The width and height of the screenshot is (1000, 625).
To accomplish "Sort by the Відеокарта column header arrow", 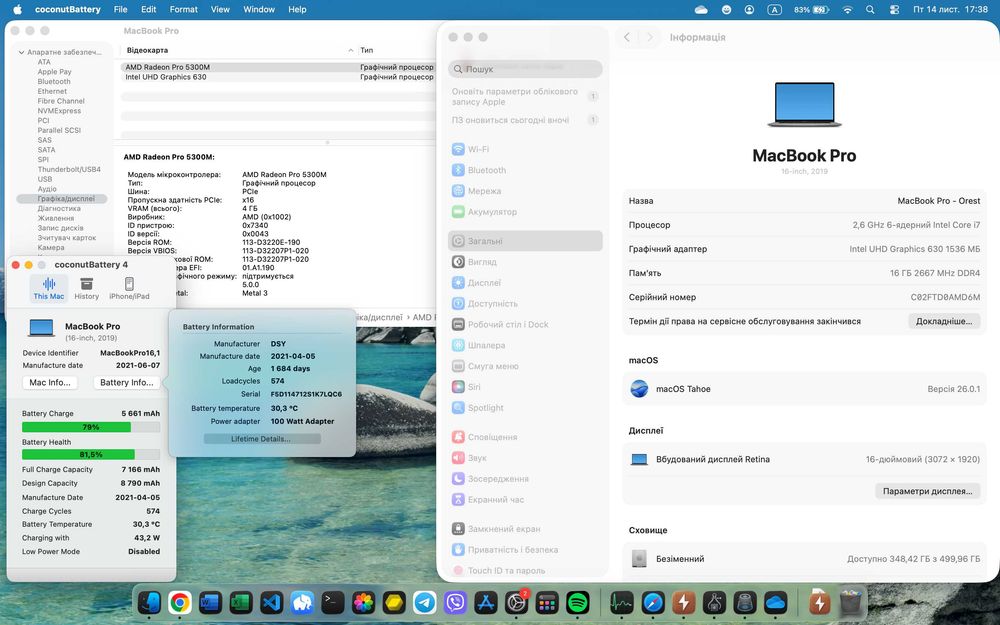I will coord(350,50).
